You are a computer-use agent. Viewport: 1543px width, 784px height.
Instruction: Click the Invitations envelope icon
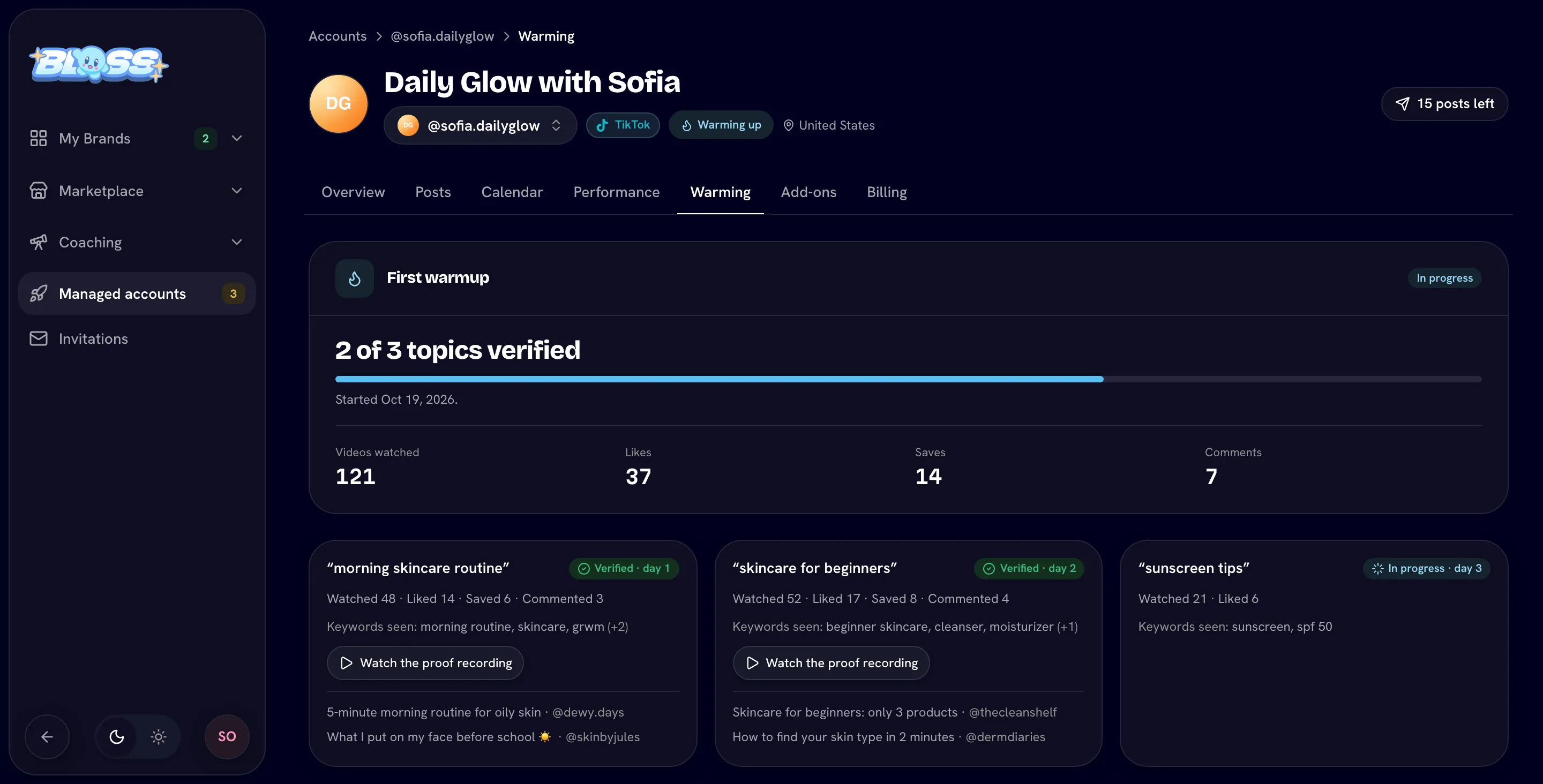pyautogui.click(x=39, y=338)
